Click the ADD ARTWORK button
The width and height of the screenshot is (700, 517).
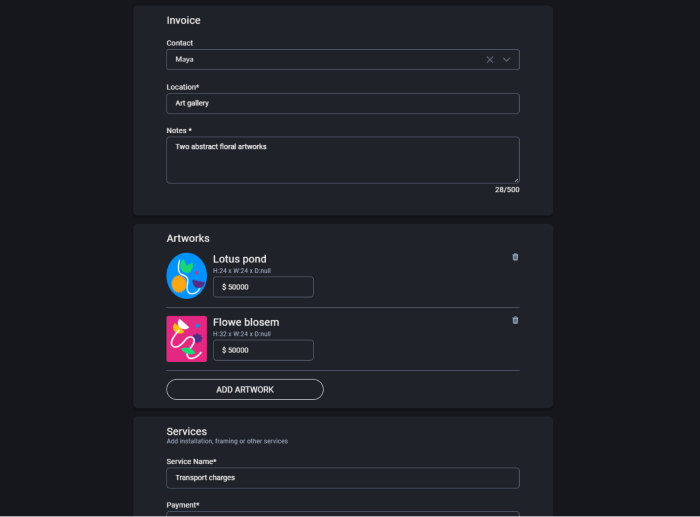coord(245,390)
